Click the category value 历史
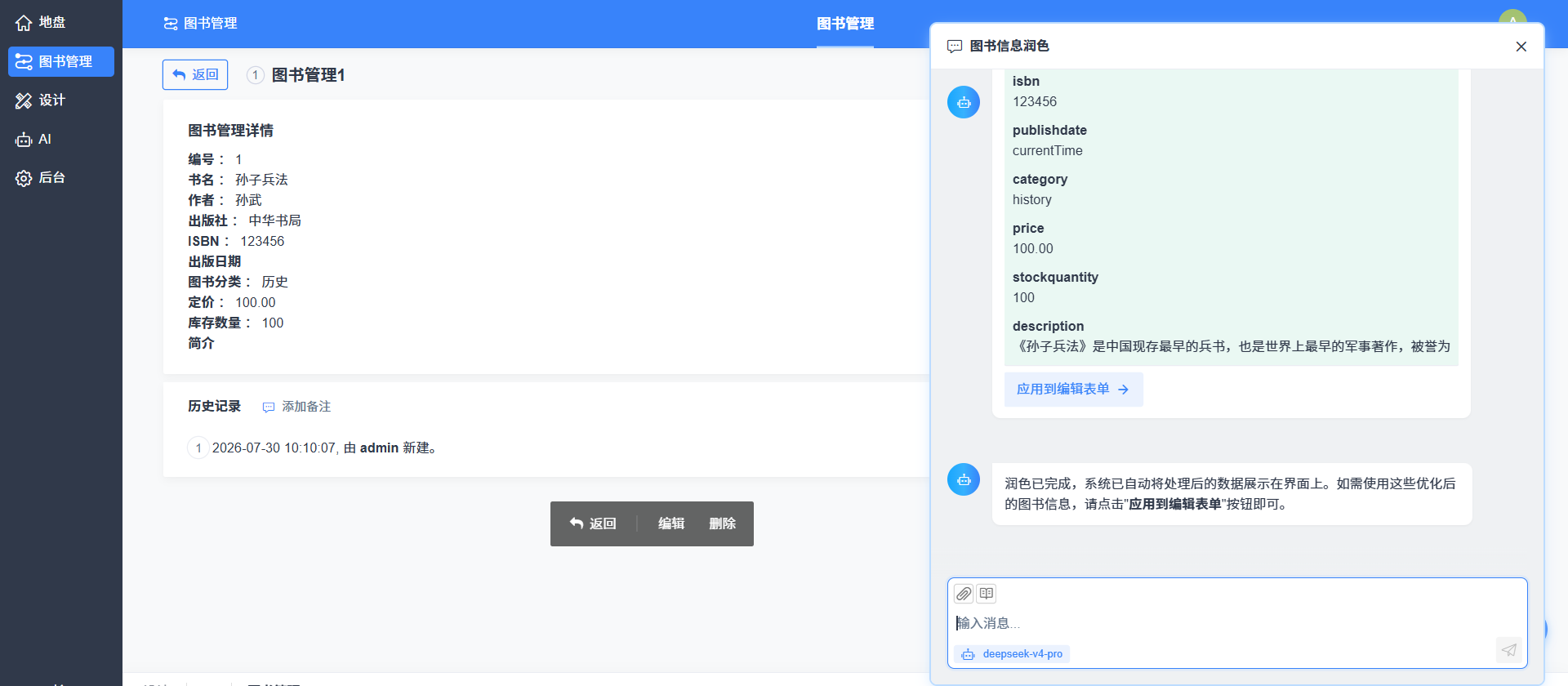The image size is (1568, 686). tap(274, 282)
